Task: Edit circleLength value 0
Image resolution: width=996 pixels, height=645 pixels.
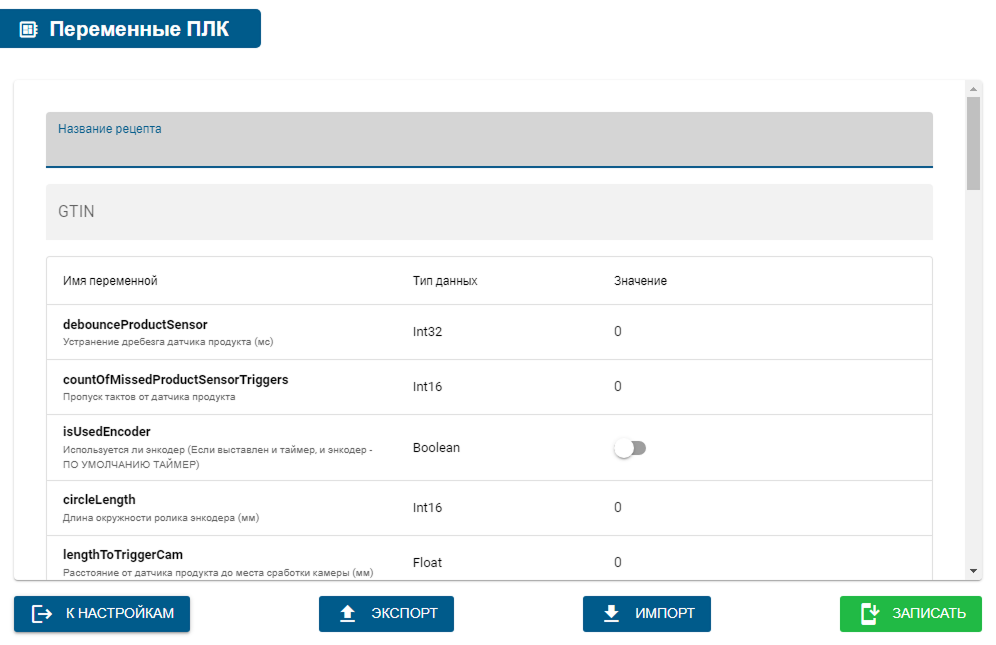Action: click(x=617, y=507)
